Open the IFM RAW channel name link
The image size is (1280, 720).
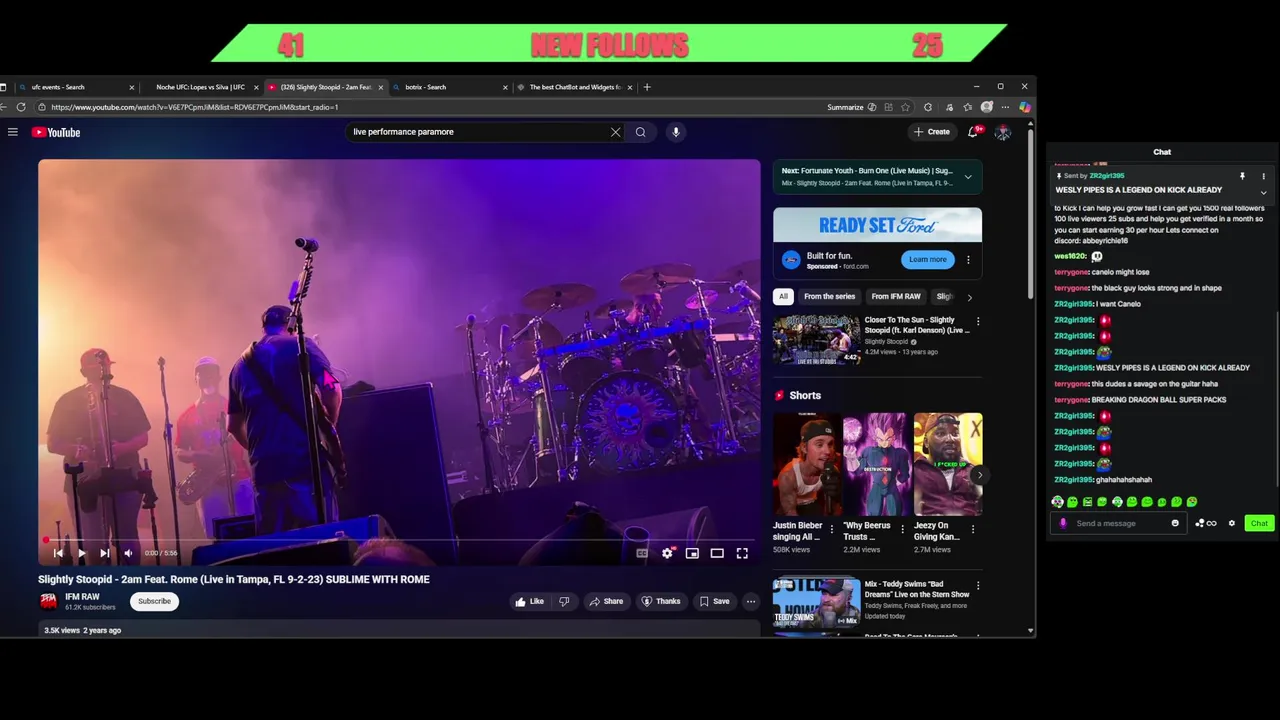(82, 597)
